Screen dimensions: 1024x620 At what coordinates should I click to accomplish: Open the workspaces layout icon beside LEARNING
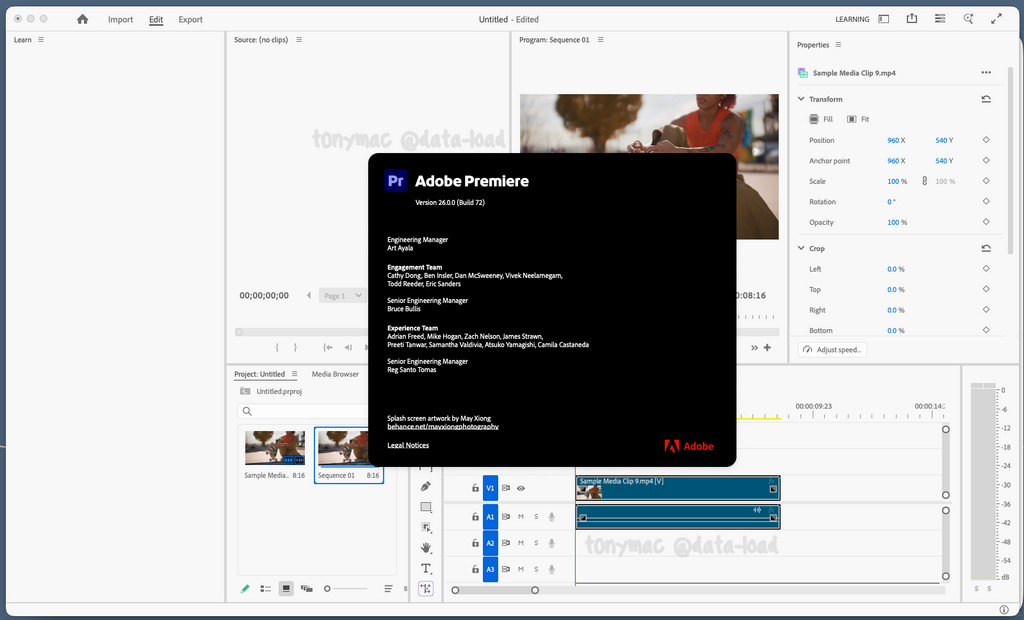coord(884,19)
